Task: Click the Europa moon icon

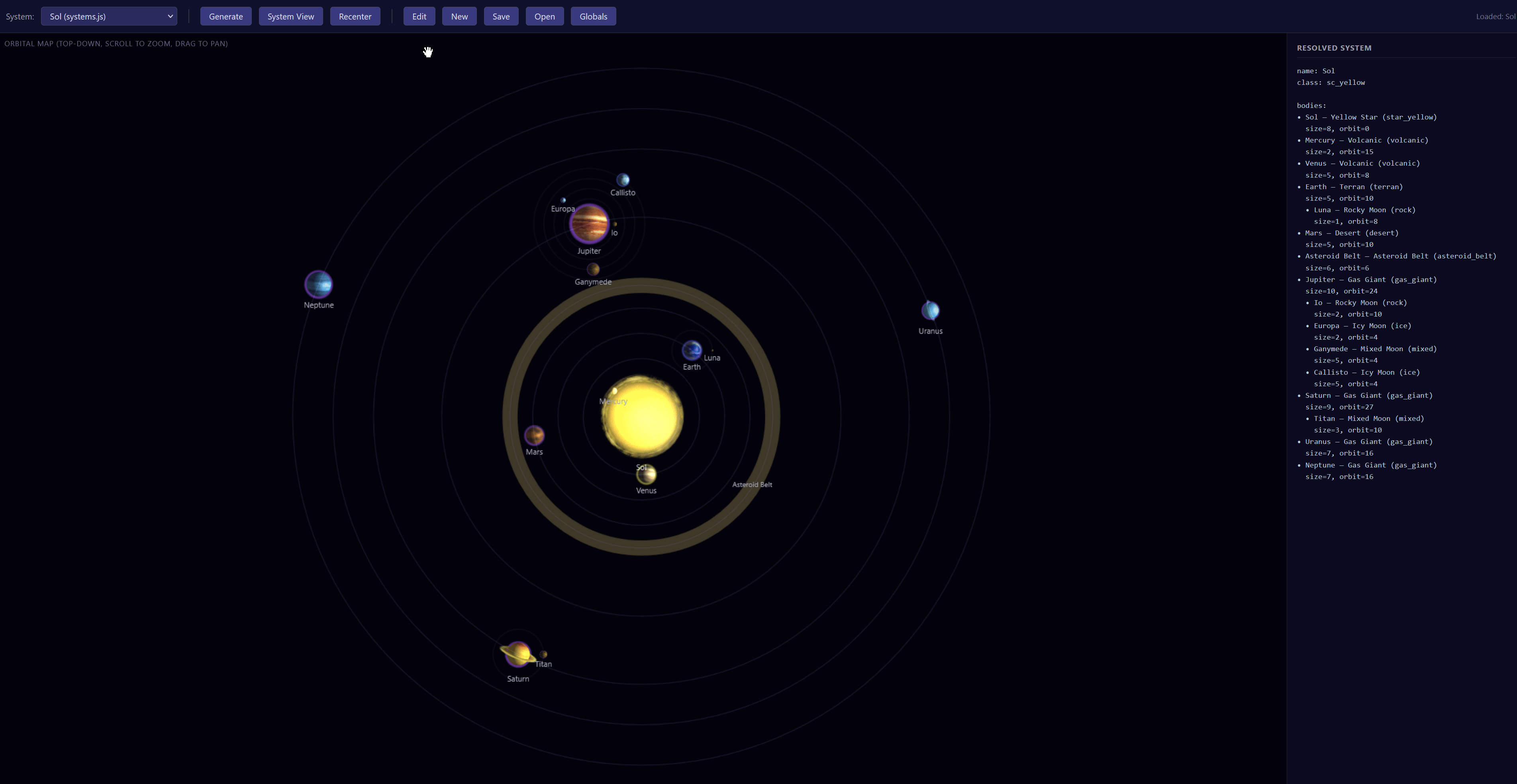Action: point(563,200)
